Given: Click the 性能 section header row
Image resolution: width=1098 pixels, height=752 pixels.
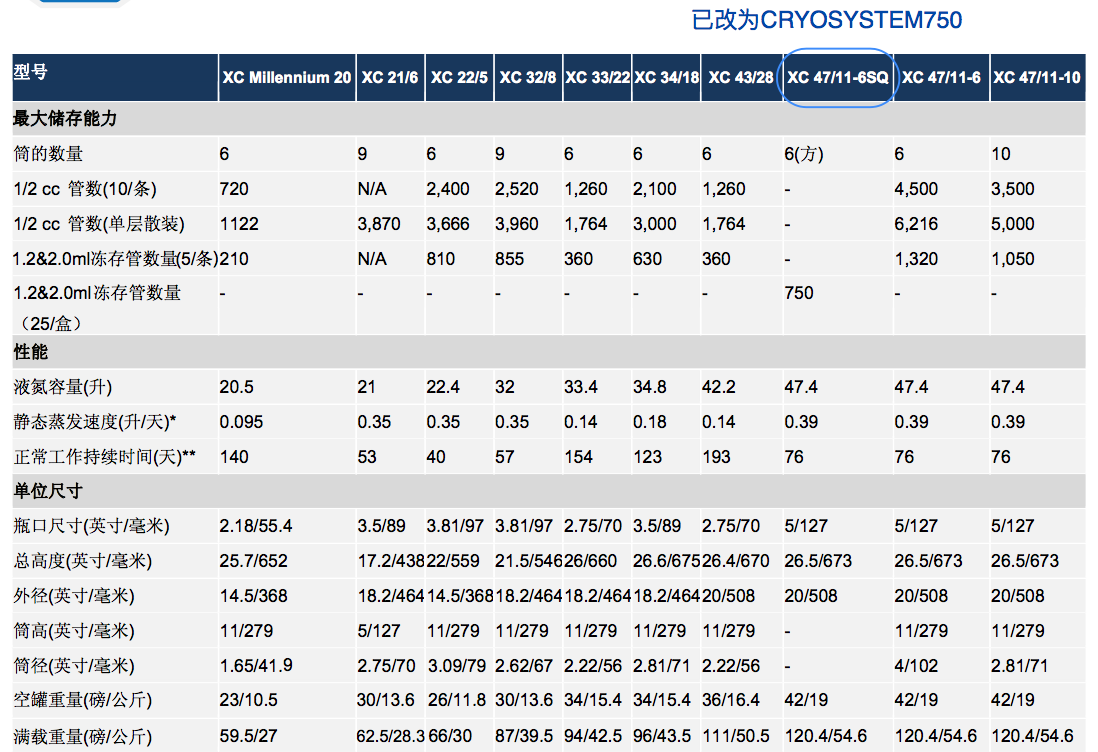Looking at the screenshot, I should tap(30, 352).
